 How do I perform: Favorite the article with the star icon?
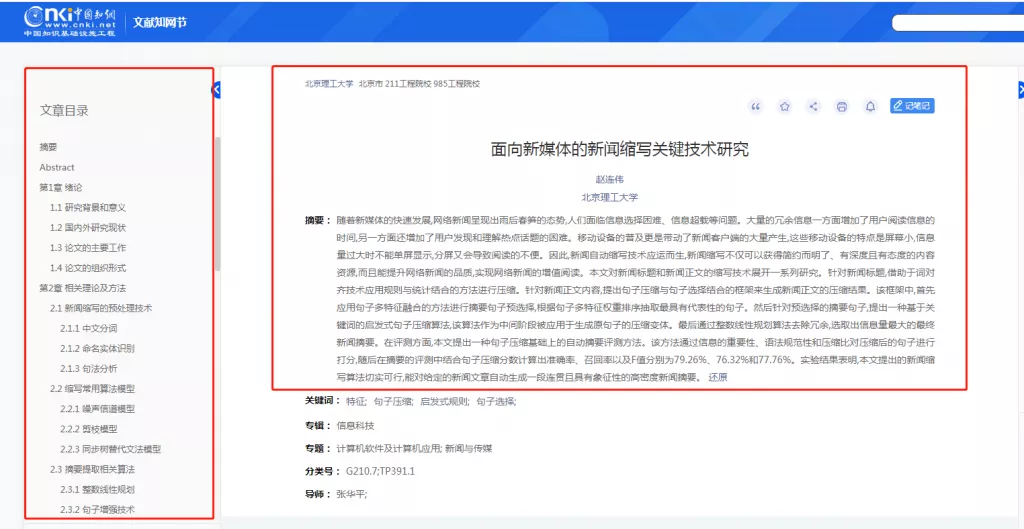[784, 106]
